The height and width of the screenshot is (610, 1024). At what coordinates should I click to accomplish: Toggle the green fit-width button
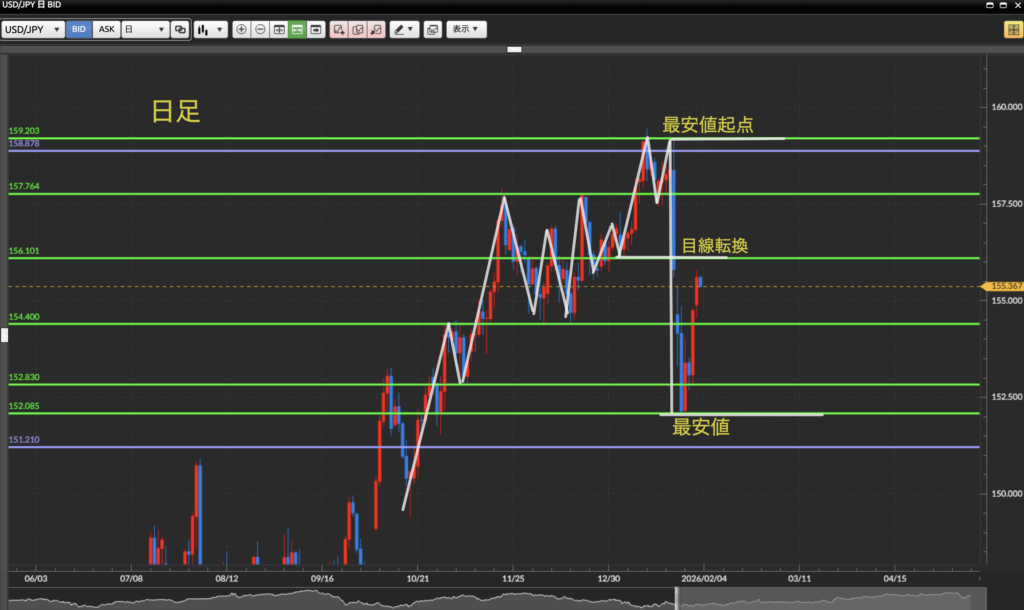pos(297,30)
